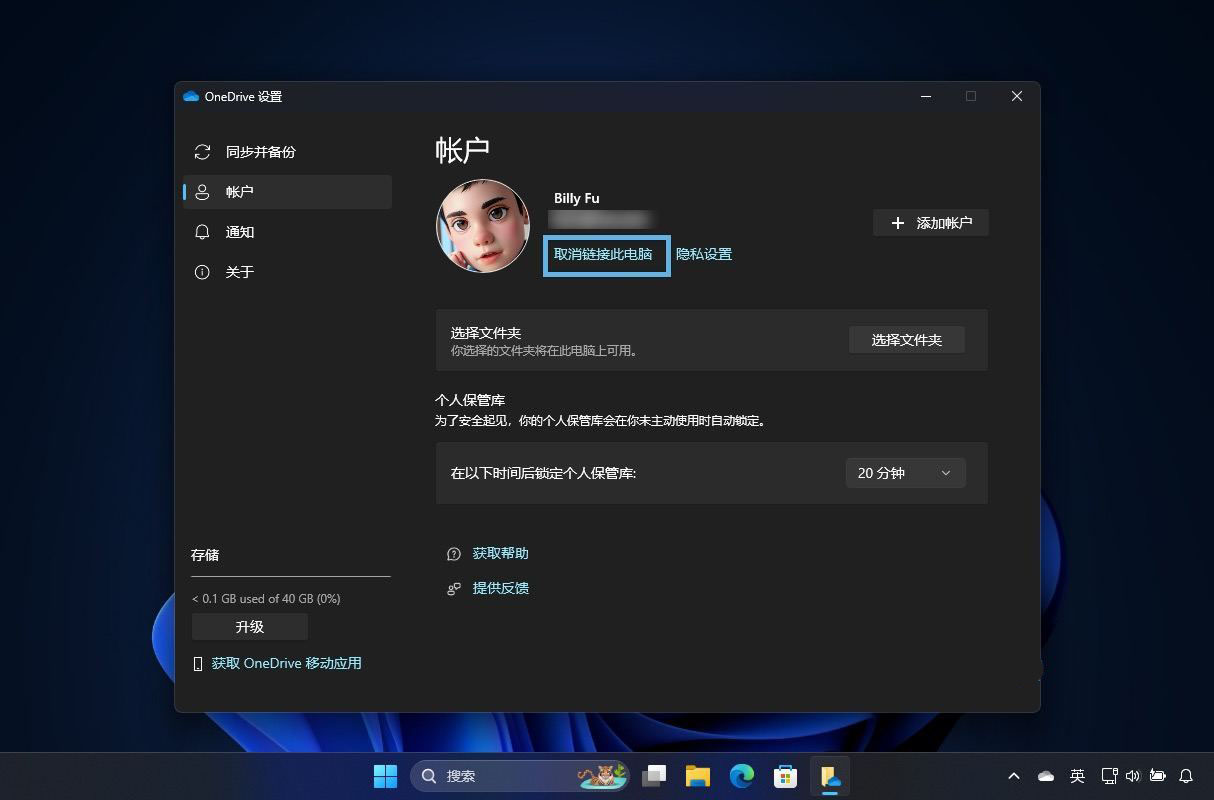
Task: Click 取消链接此电脑 link
Action: pyautogui.click(x=603, y=254)
